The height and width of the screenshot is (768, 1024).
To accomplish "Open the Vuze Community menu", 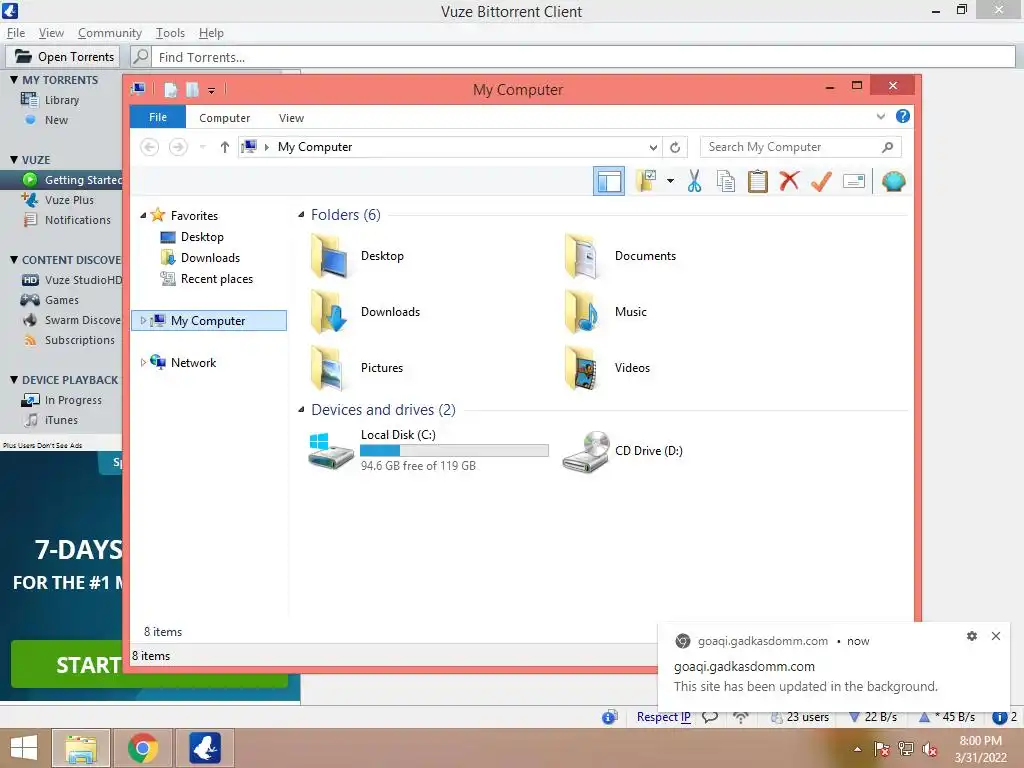I will pos(110,33).
